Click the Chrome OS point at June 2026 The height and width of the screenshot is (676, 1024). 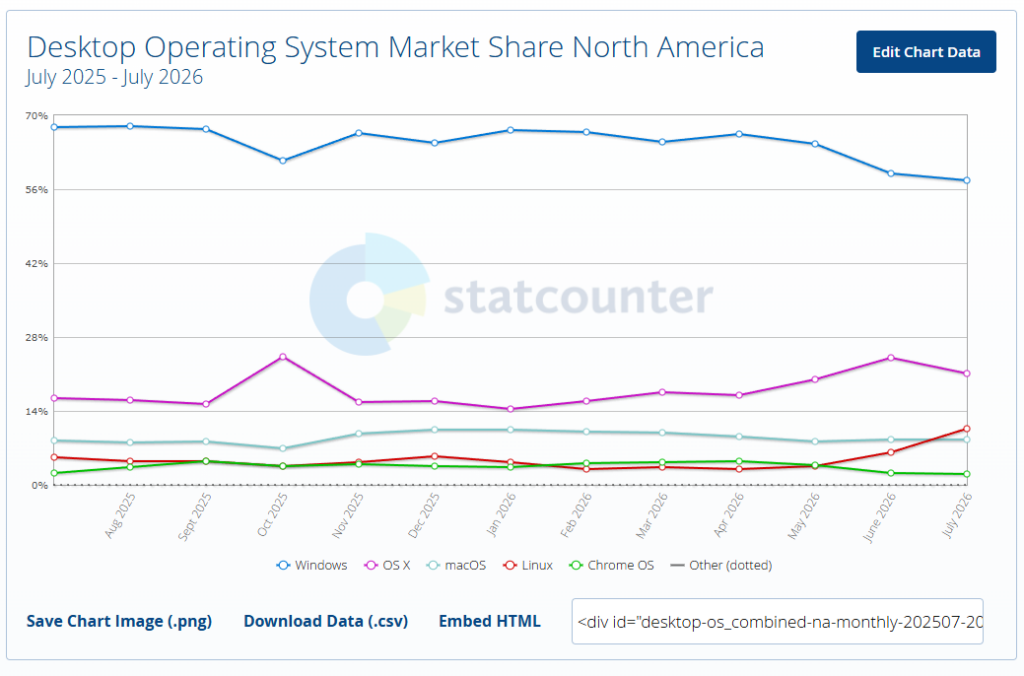pyautogui.click(x=891, y=473)
